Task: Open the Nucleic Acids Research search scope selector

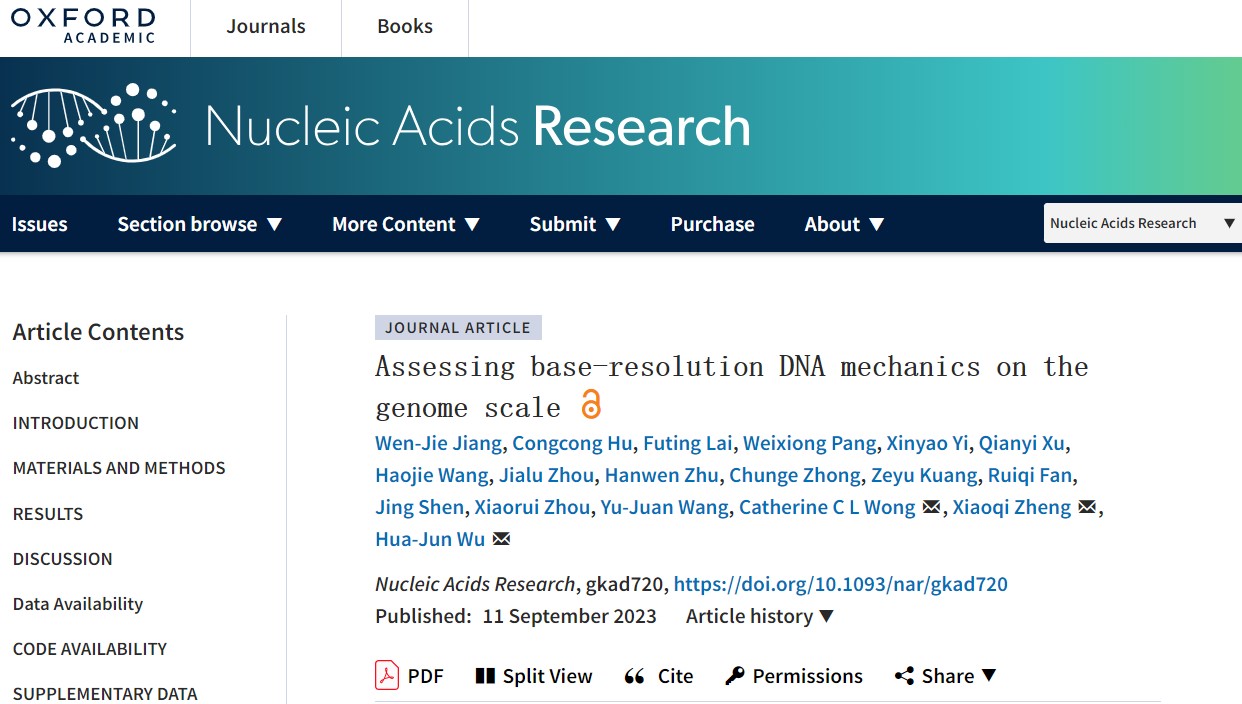Action: (x=1142, y=223)
